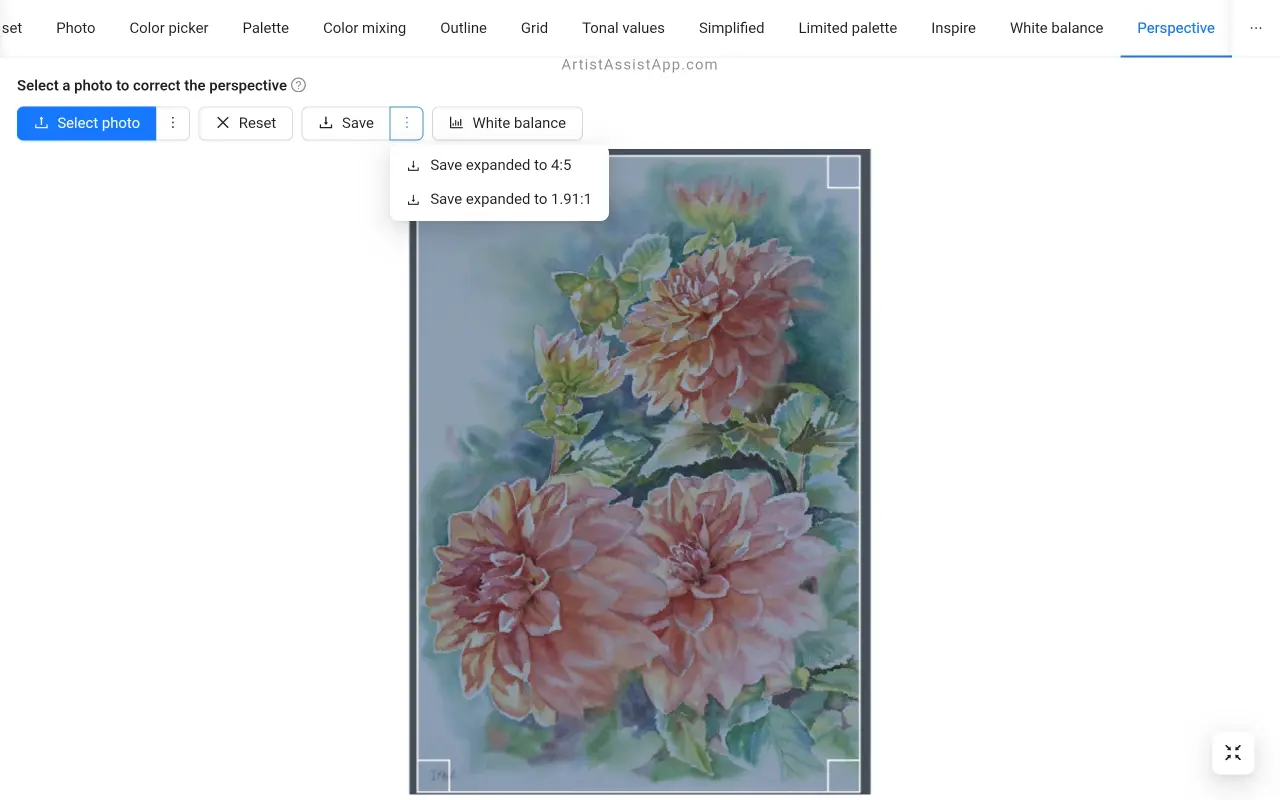Go to the Color mixing tab

(364, 28)
